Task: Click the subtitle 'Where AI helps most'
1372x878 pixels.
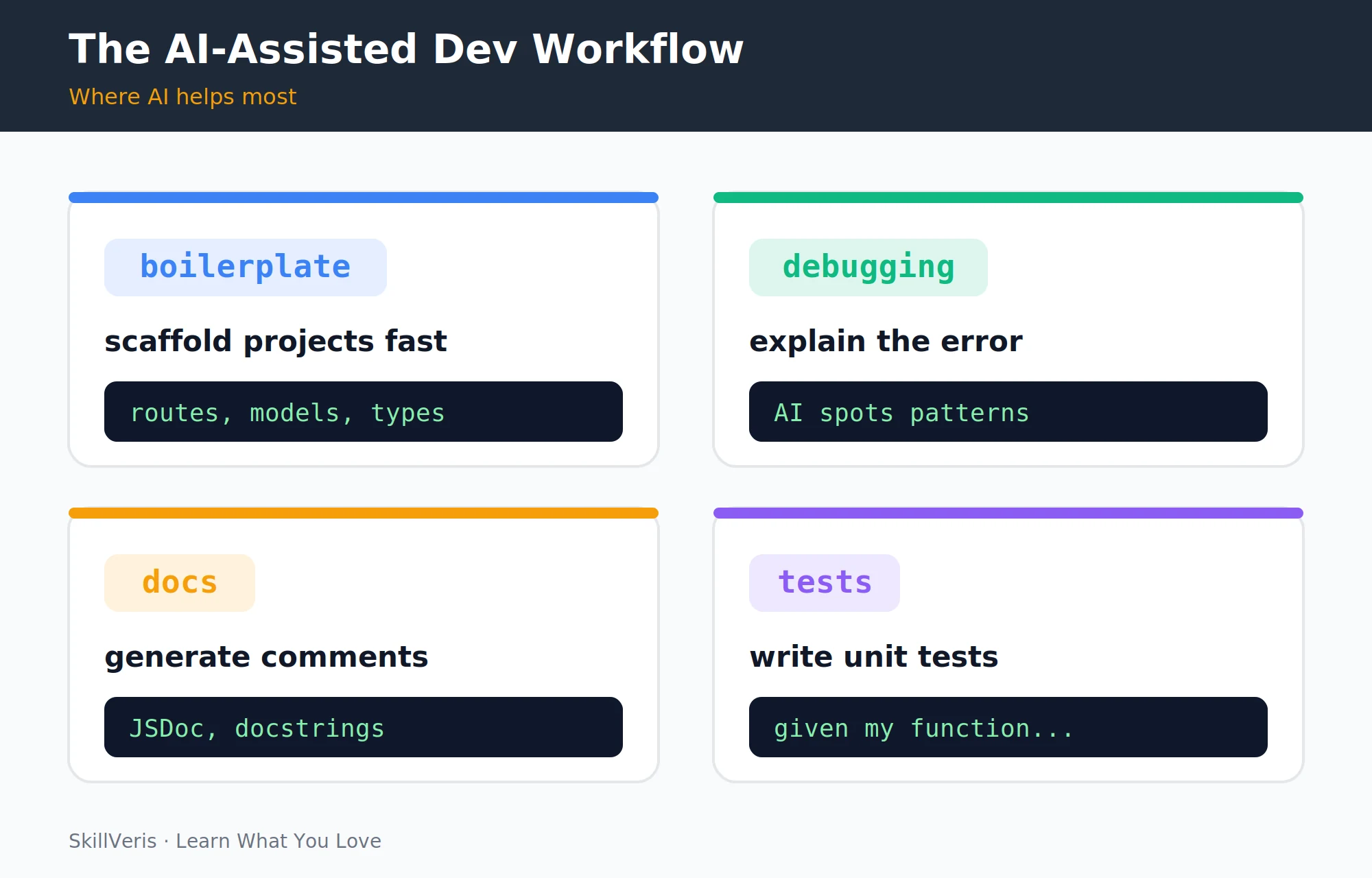Action: 182,97
